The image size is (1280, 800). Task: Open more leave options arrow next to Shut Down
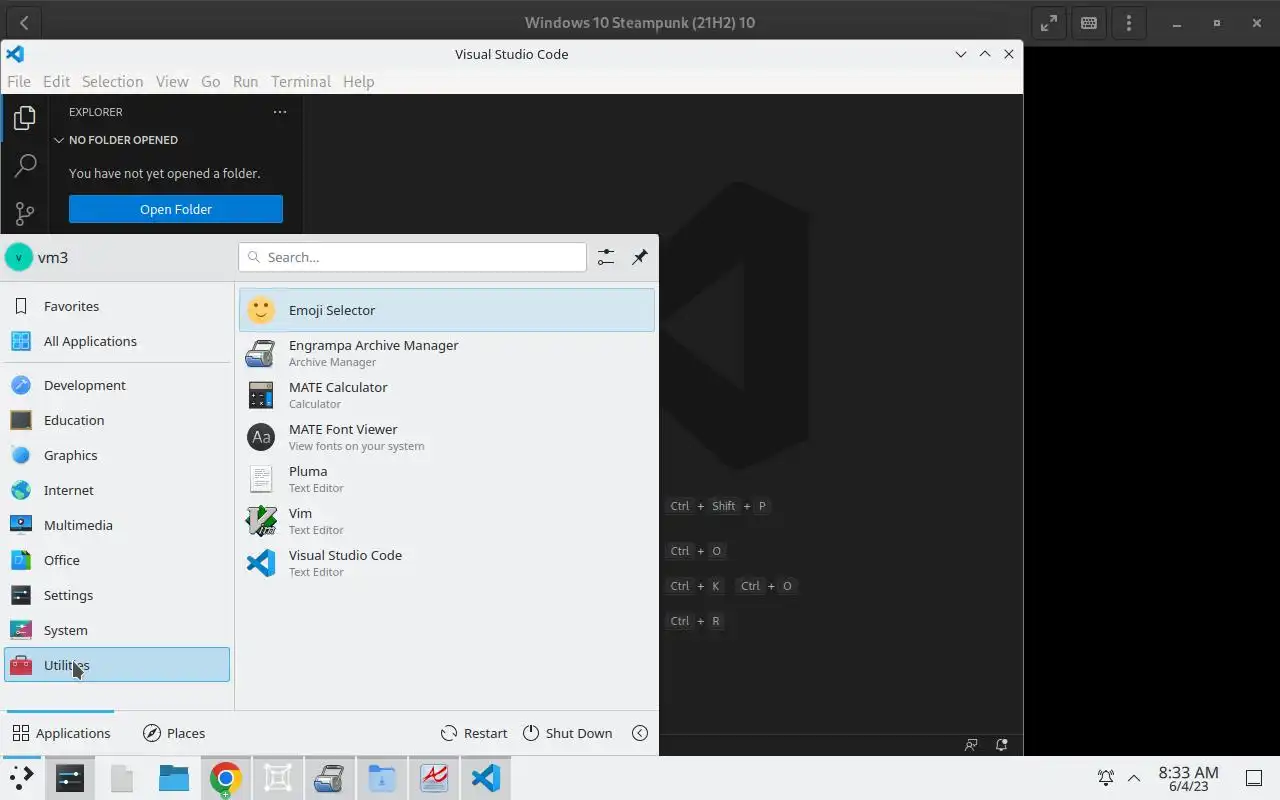[x=640, y=733]
